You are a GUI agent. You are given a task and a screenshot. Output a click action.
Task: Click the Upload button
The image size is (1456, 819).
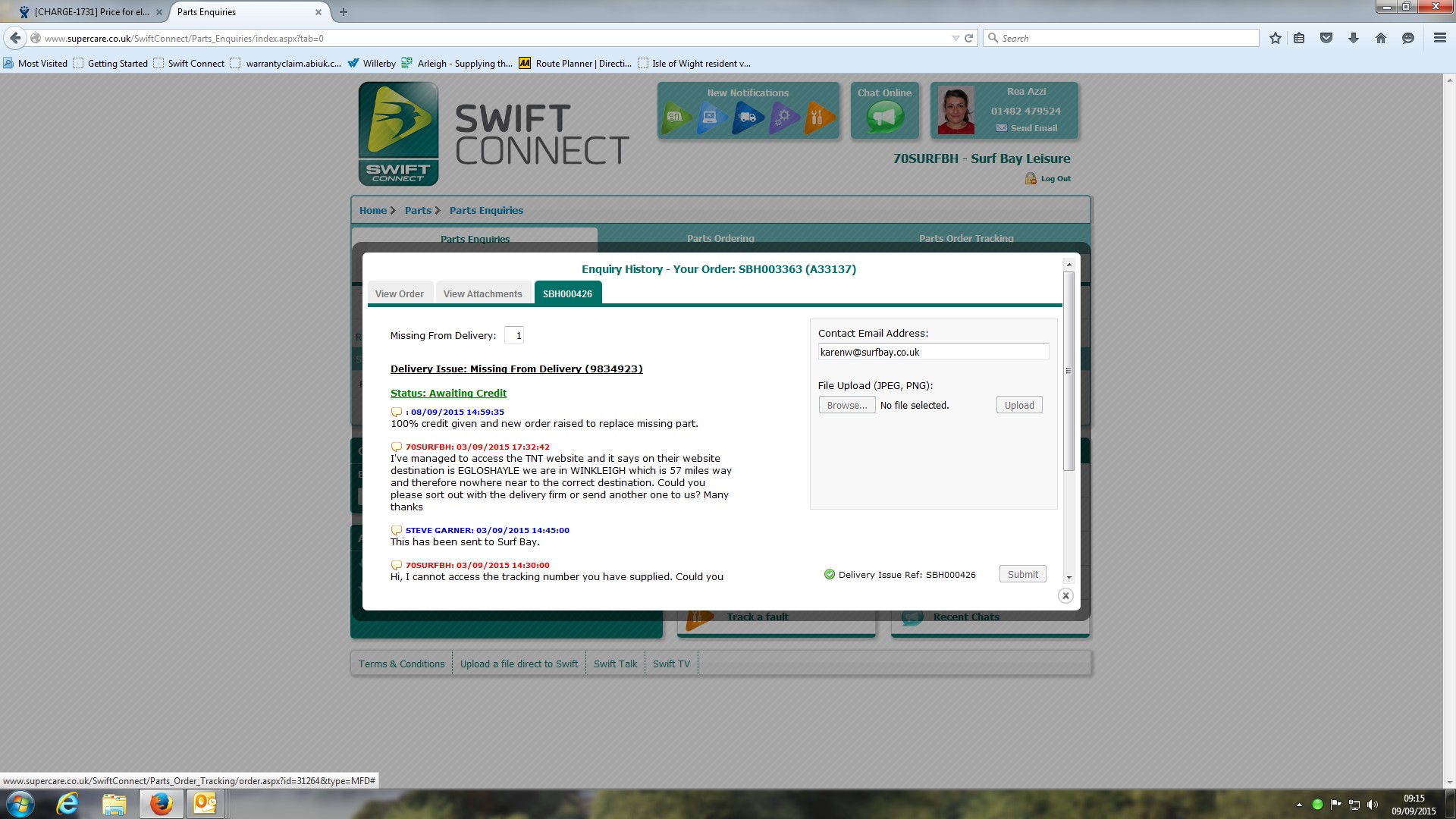point(1018,405)
